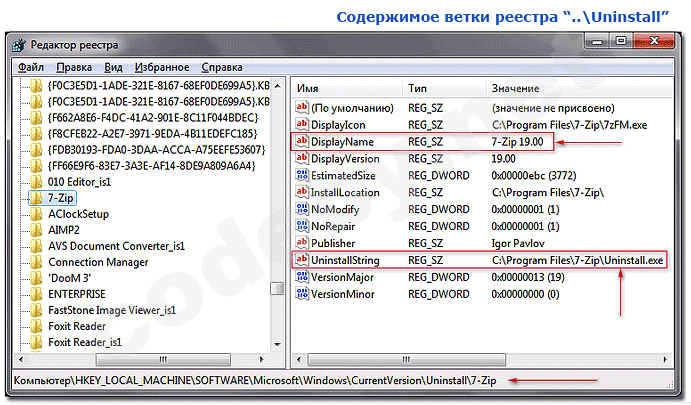Select the Foxit Reader key label
Image resolution: width=691 pixels, height=405 pixels.
[77, 326]
